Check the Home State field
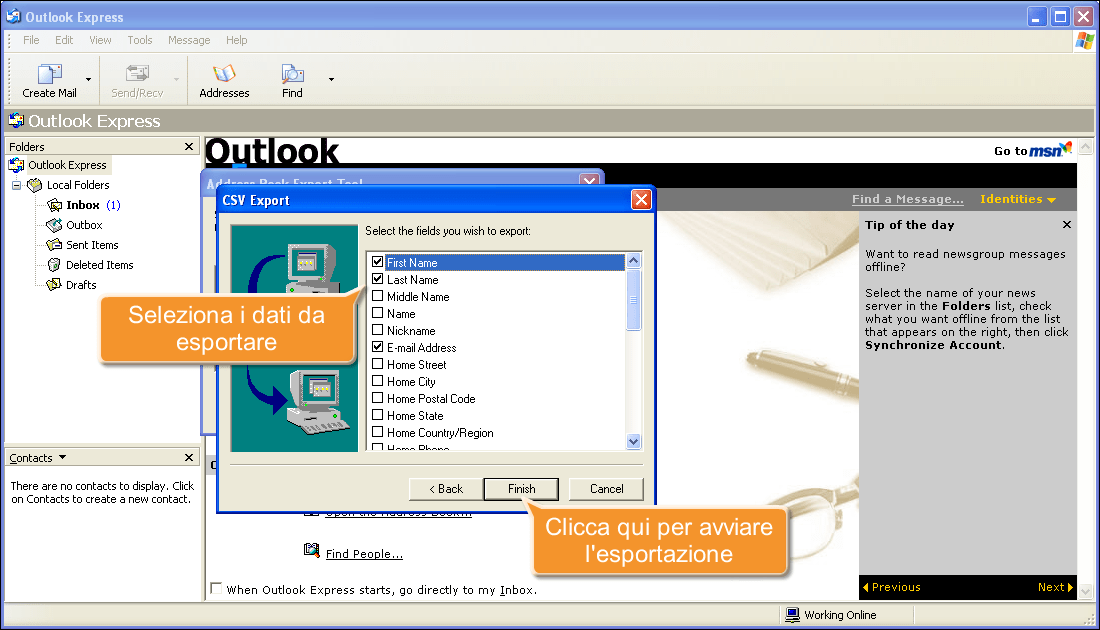The height and width of the screenshot is (630, 1100). [x=377, y=415]
